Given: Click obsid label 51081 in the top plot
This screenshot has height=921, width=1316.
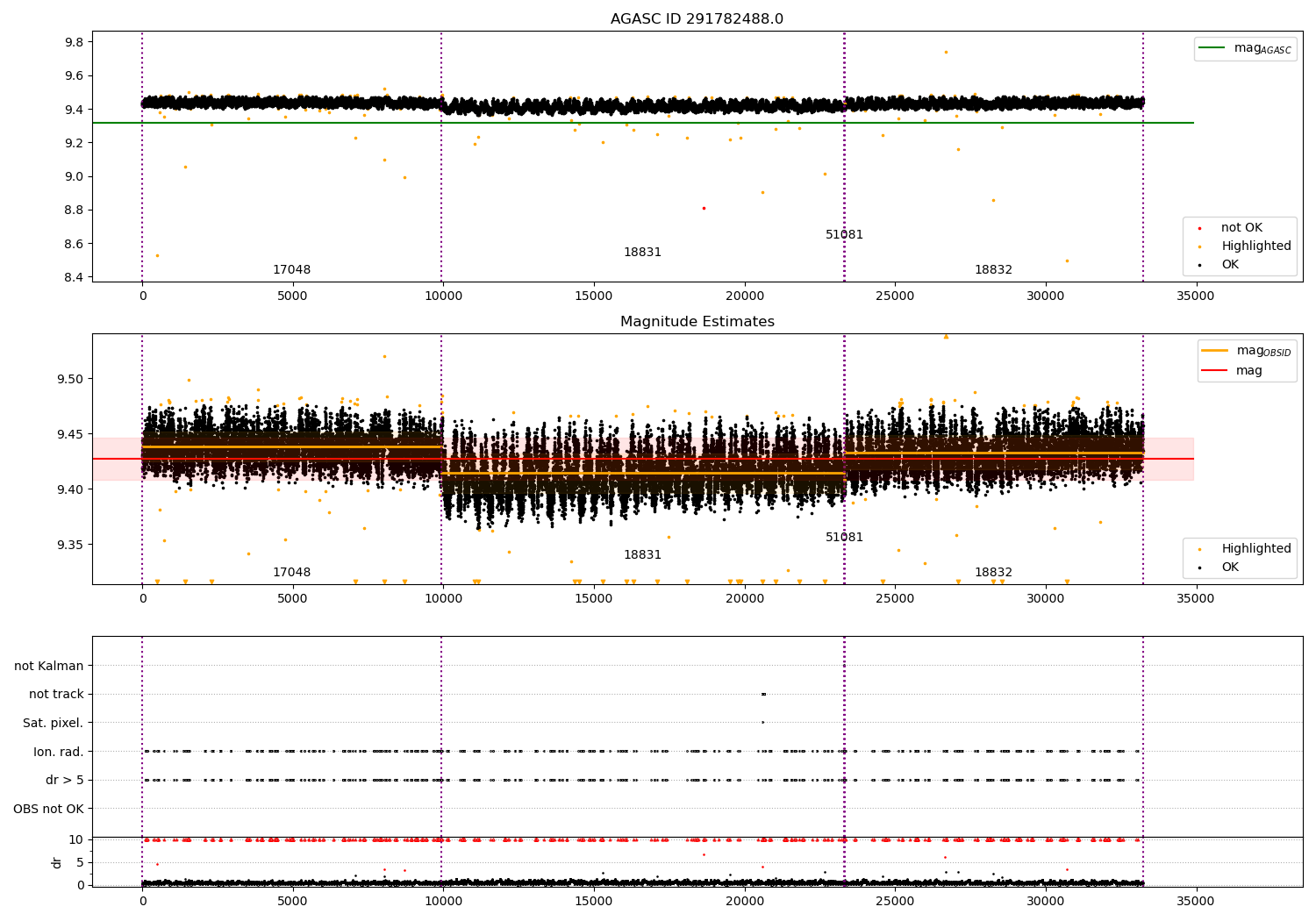Looking at the screenshot, I should click(x=844, y=235).
